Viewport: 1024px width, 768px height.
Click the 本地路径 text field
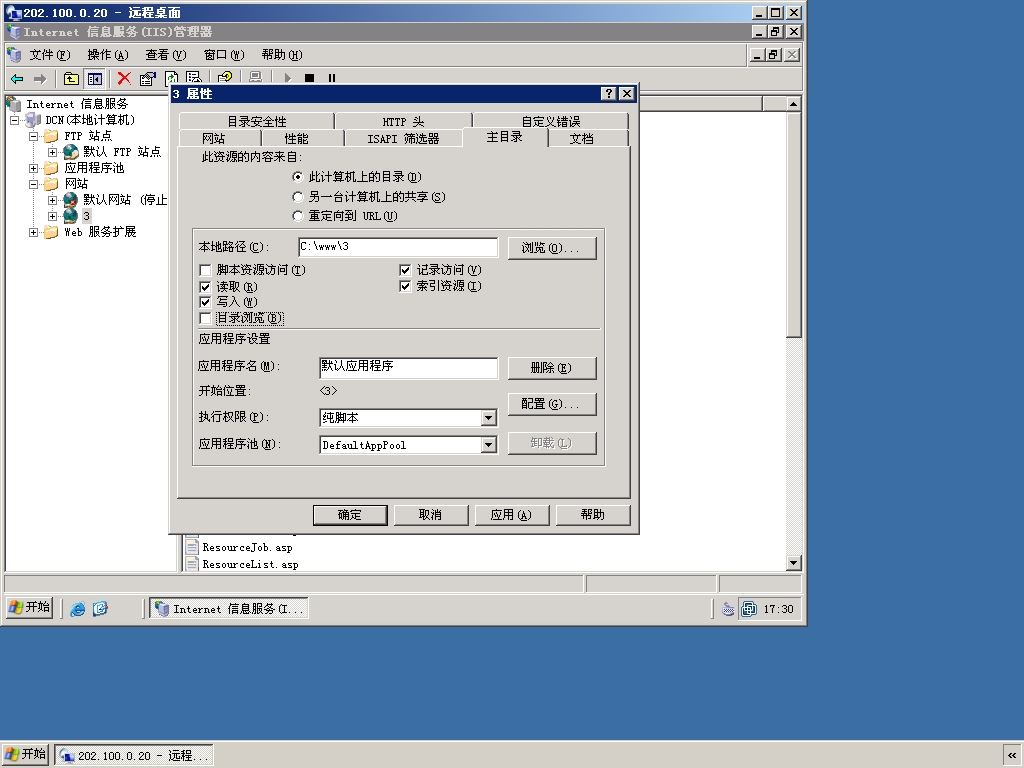398,247
